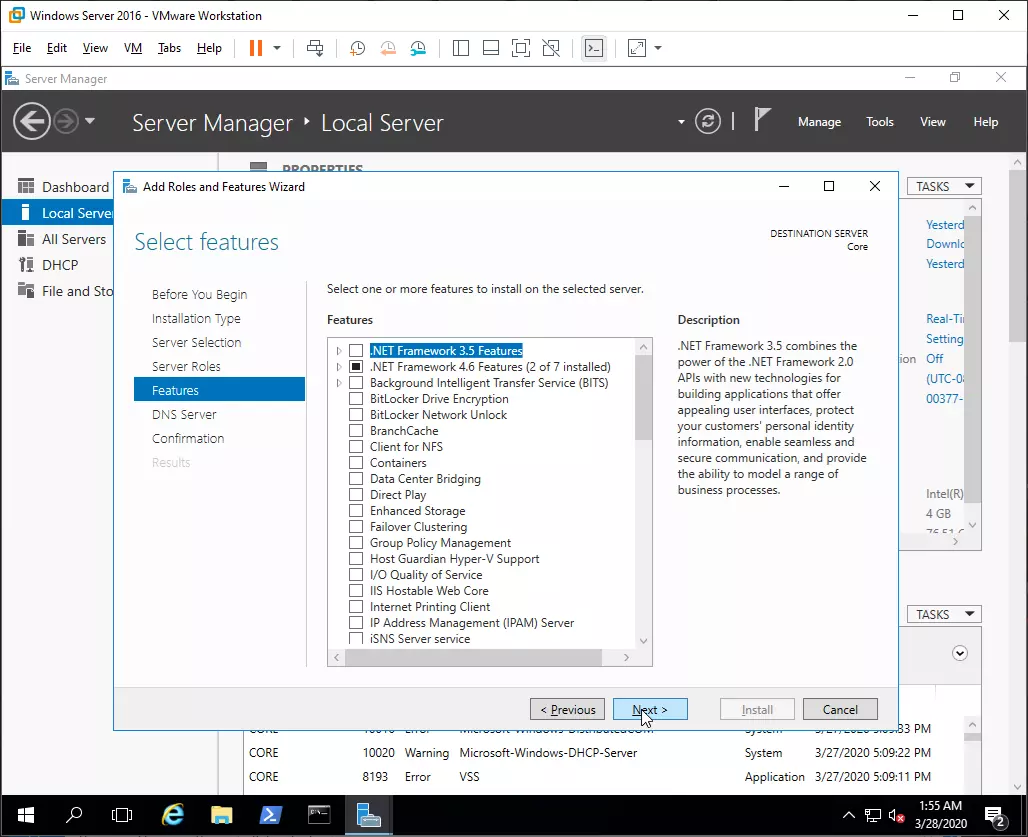The height and width of the screenshot is (837, 1028).
Task: Open taskbar search magnifier
Action: coord(74,815)
